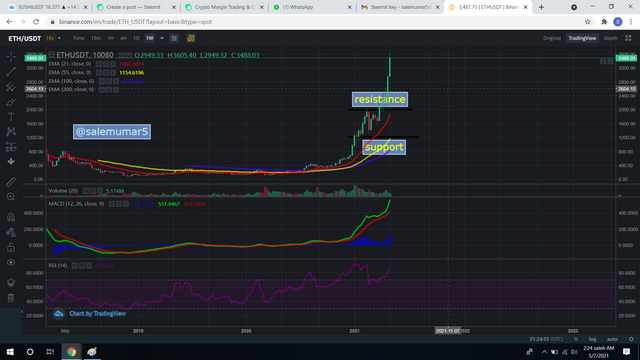Switch chart to 15m interval
Screen dimensions: 640x360
[96, 38]
